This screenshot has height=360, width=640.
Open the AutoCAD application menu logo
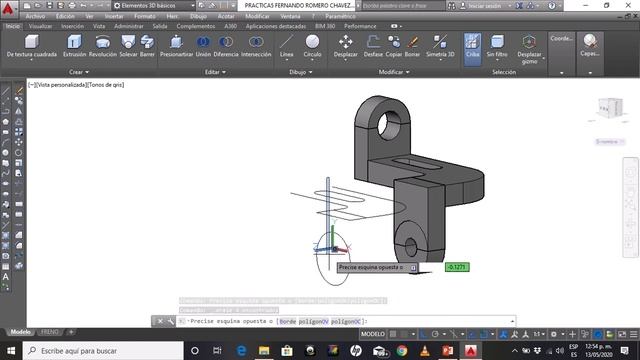point(8,8)
